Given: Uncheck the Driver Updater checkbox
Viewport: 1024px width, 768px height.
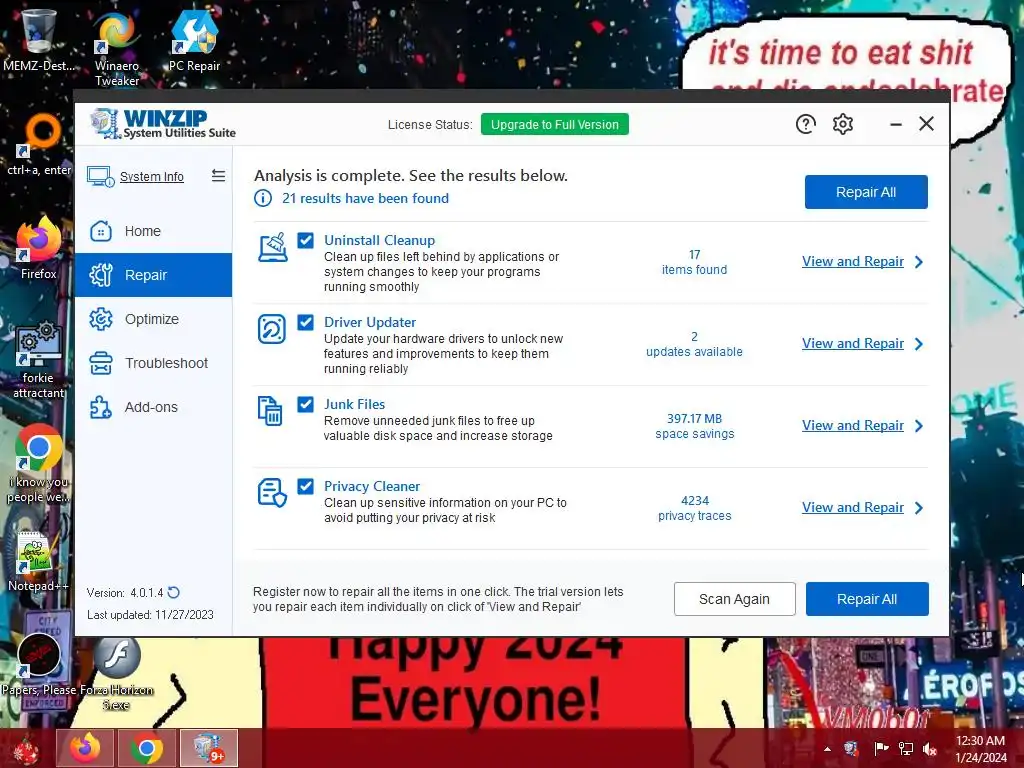Looking at the screenshot, I should coord(305,322).
